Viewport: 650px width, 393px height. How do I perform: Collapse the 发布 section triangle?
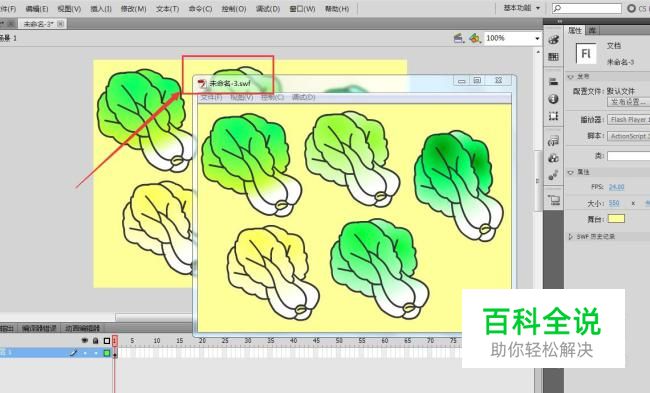571,77
